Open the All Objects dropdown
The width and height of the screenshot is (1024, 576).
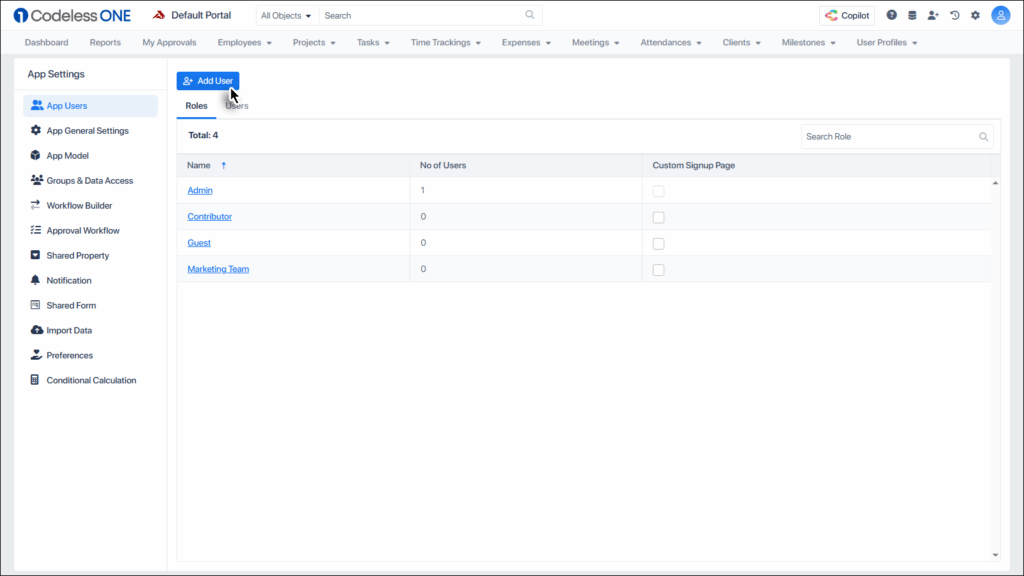pos(286,15)
